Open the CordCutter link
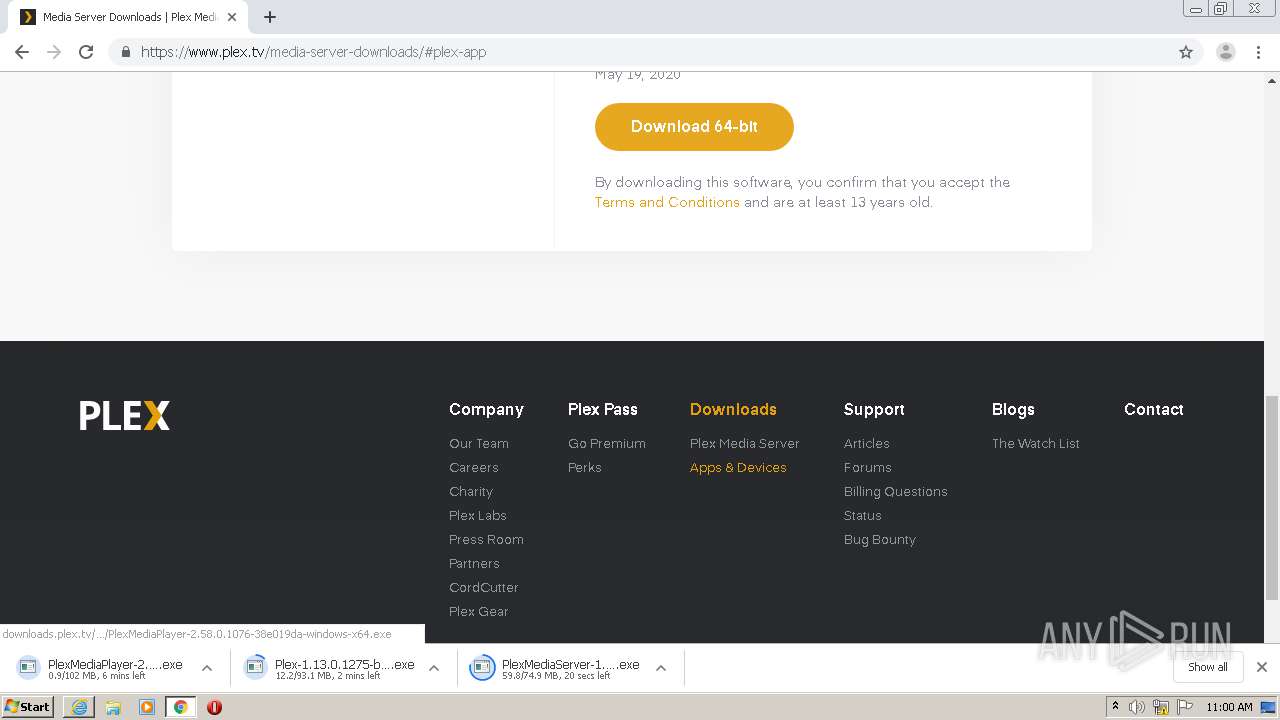The height and width of the screenshot is (720, 1280). 484,587
